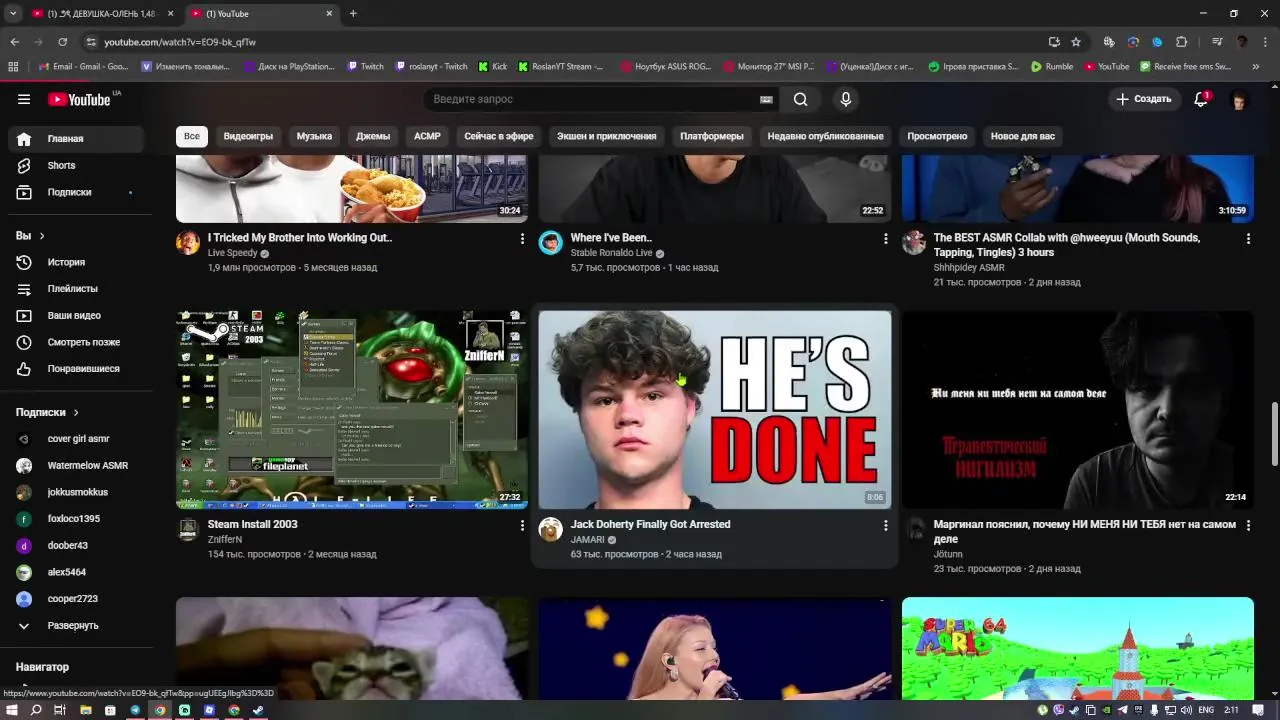The width and height of the screenshot is (1280, 720).
Task: Open the Twitch bookmark
Action: coord(365,67)
